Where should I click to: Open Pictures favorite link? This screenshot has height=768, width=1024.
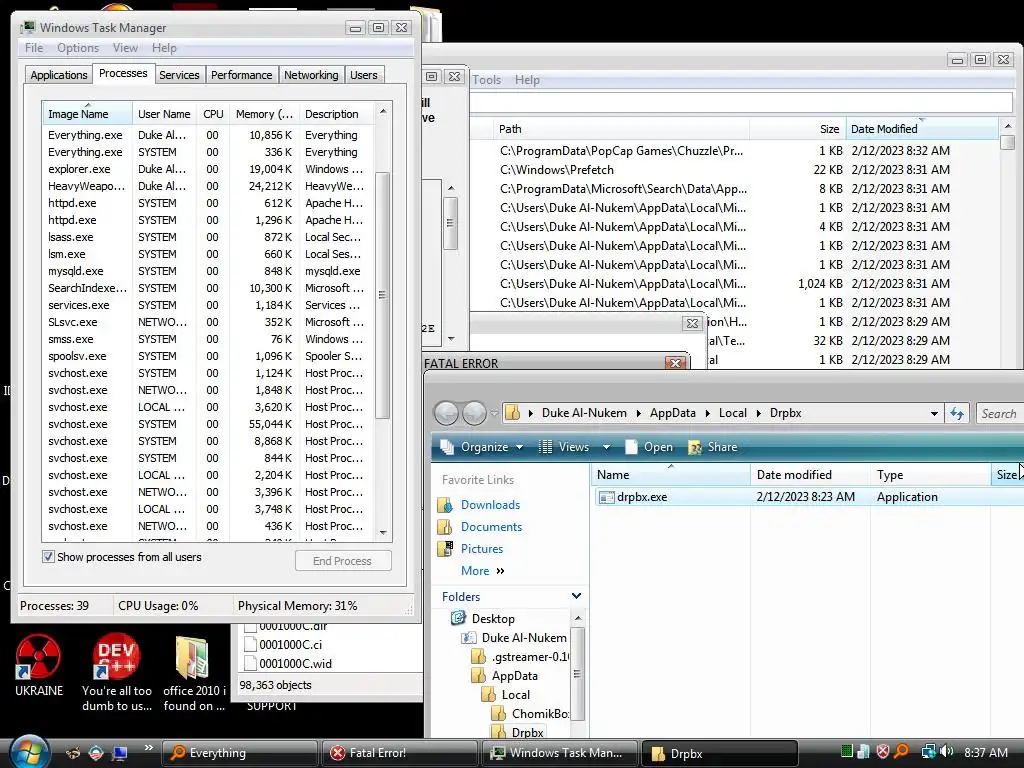[482, 549]
